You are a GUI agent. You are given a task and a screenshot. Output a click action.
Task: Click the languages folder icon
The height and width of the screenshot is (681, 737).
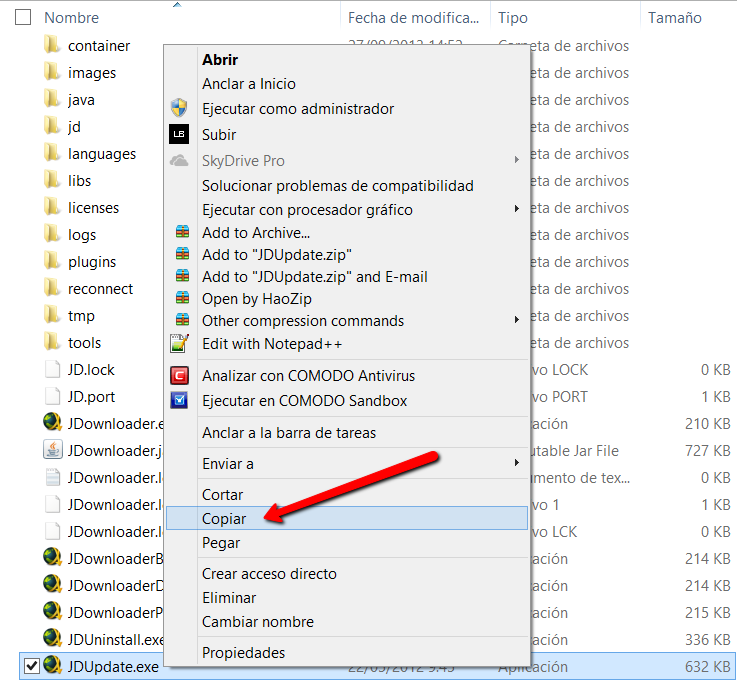(52, 153)
